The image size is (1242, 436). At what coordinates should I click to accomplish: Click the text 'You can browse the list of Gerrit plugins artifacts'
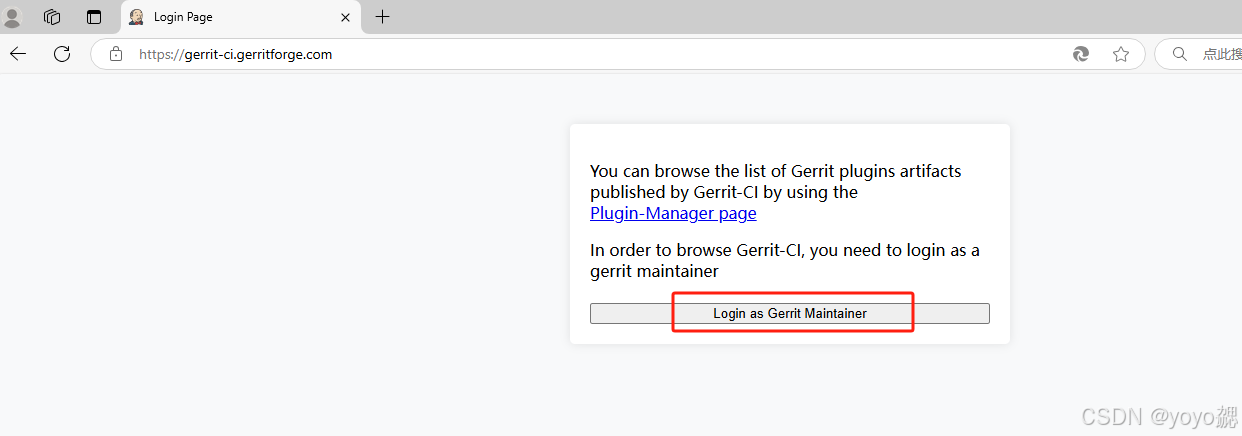[776, 171]
